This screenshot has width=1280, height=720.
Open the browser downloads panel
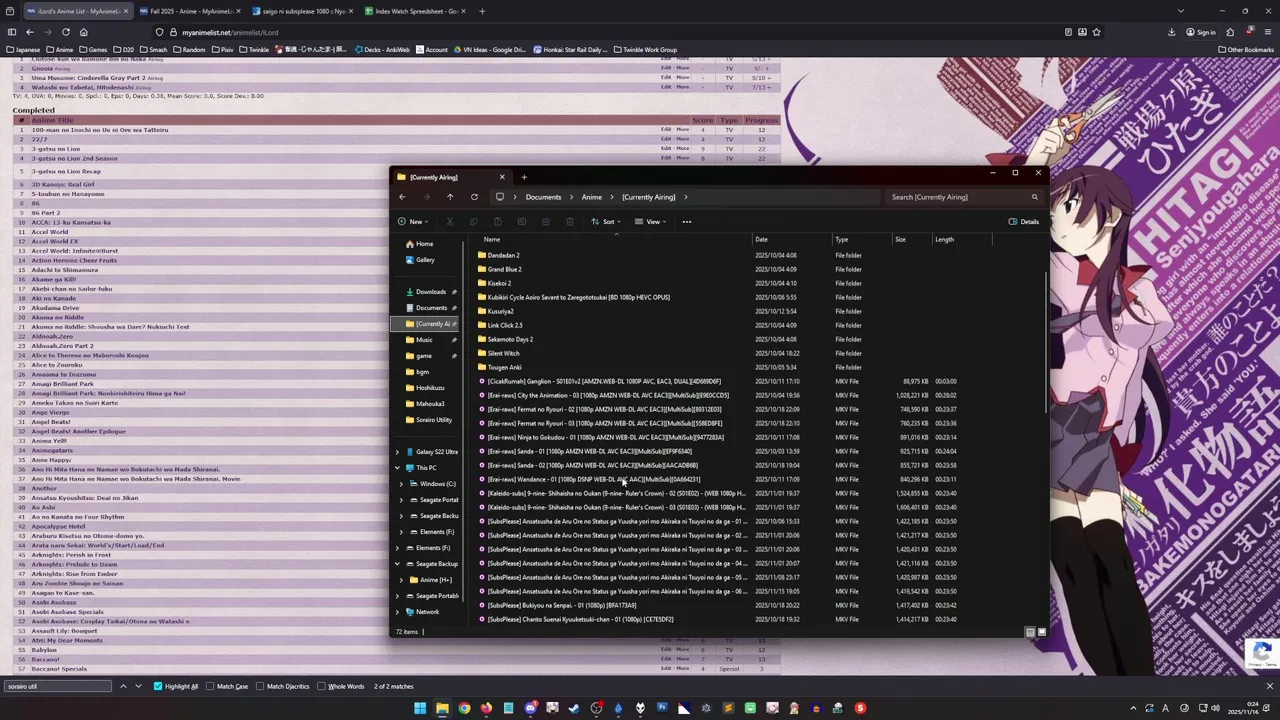coord(1171,32)
